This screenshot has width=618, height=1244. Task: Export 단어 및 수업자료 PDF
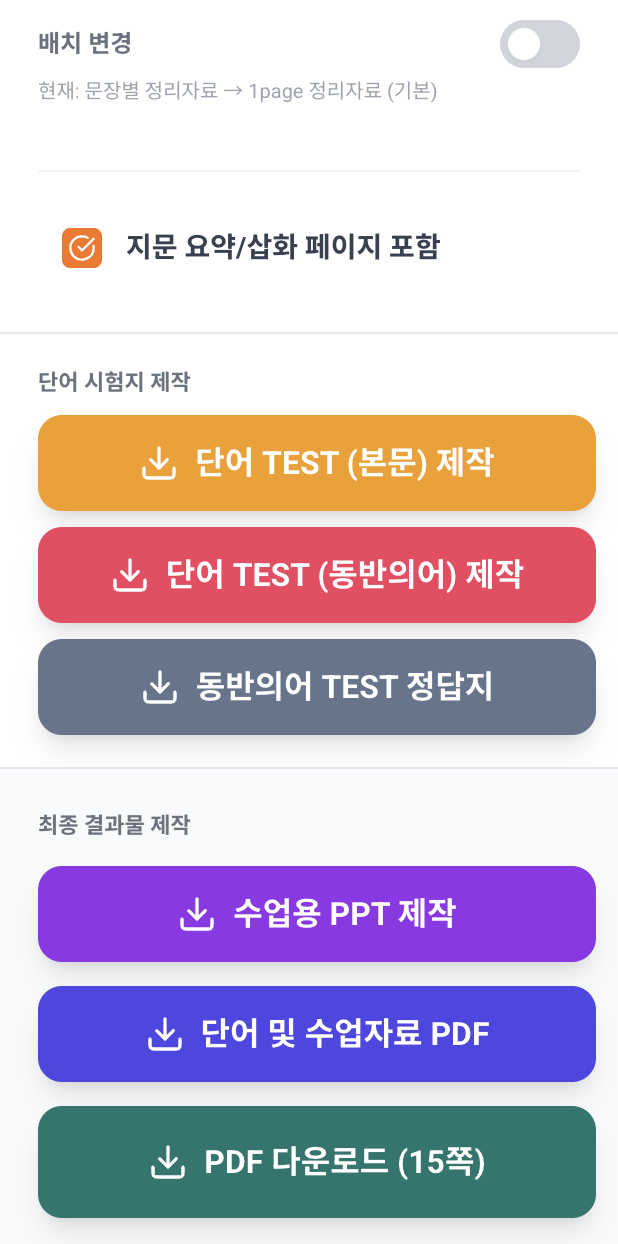317,1034
